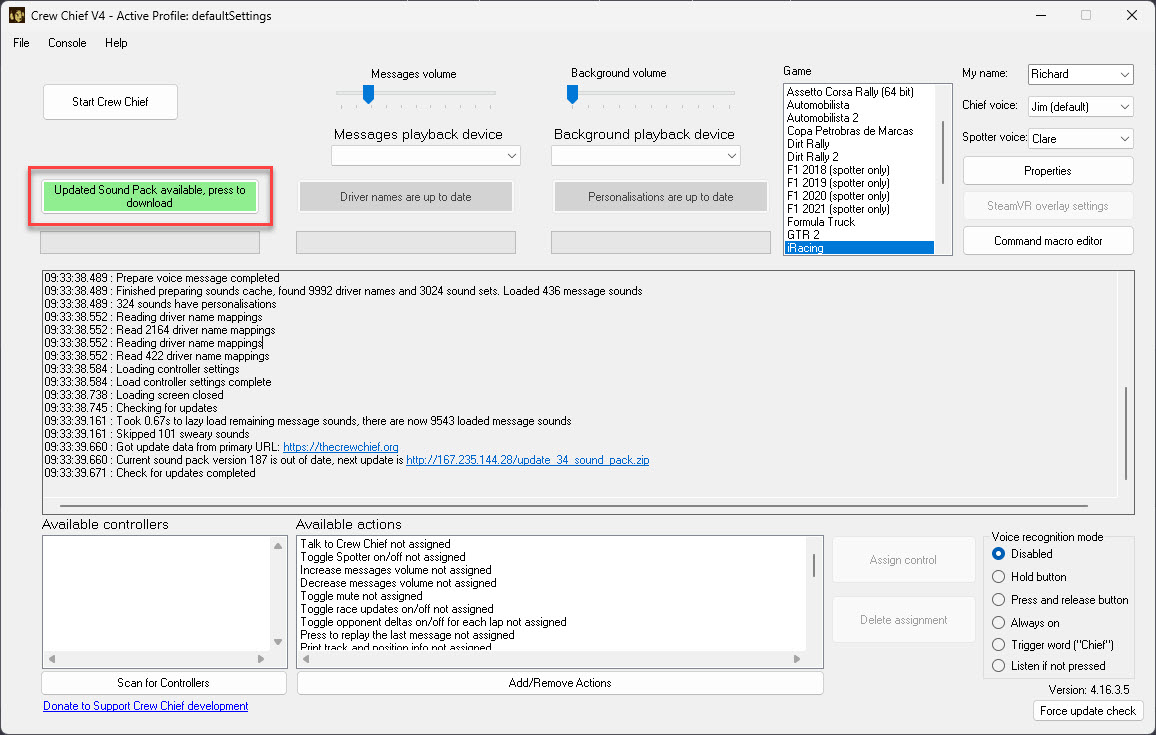Viewport: 1156px width, 735px height.
Task: Run Force update check
Action: (x=1087, y=710)
